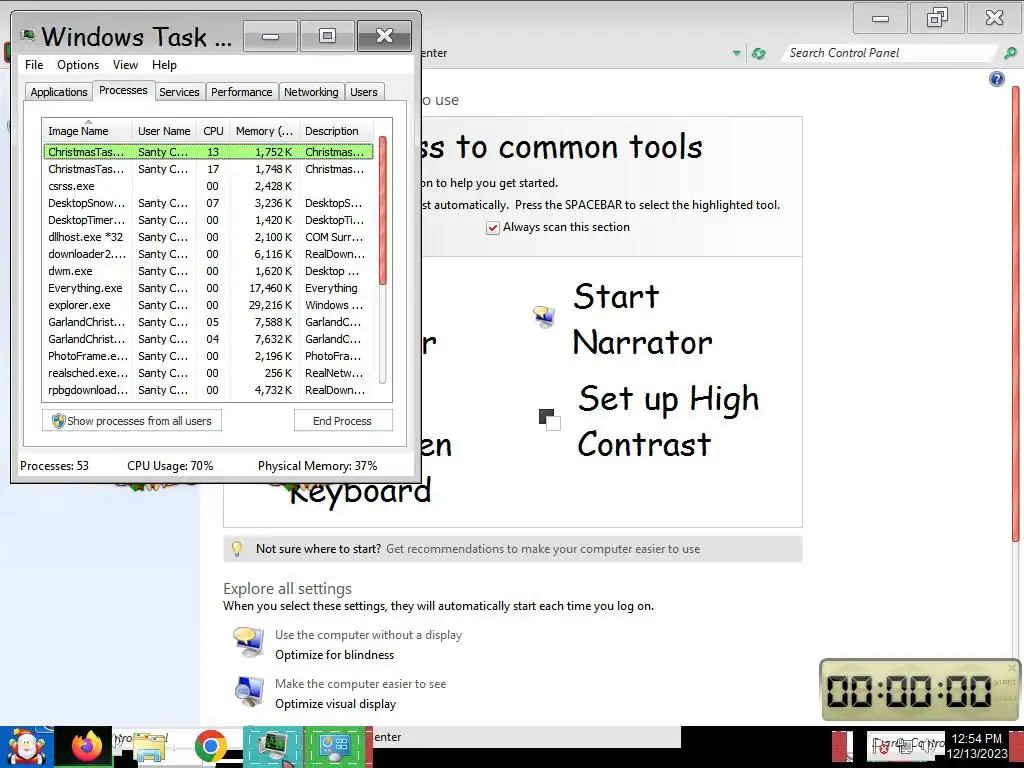
Task: Select GarlandChrist process using 7,632 K
Action: (208, 339)
